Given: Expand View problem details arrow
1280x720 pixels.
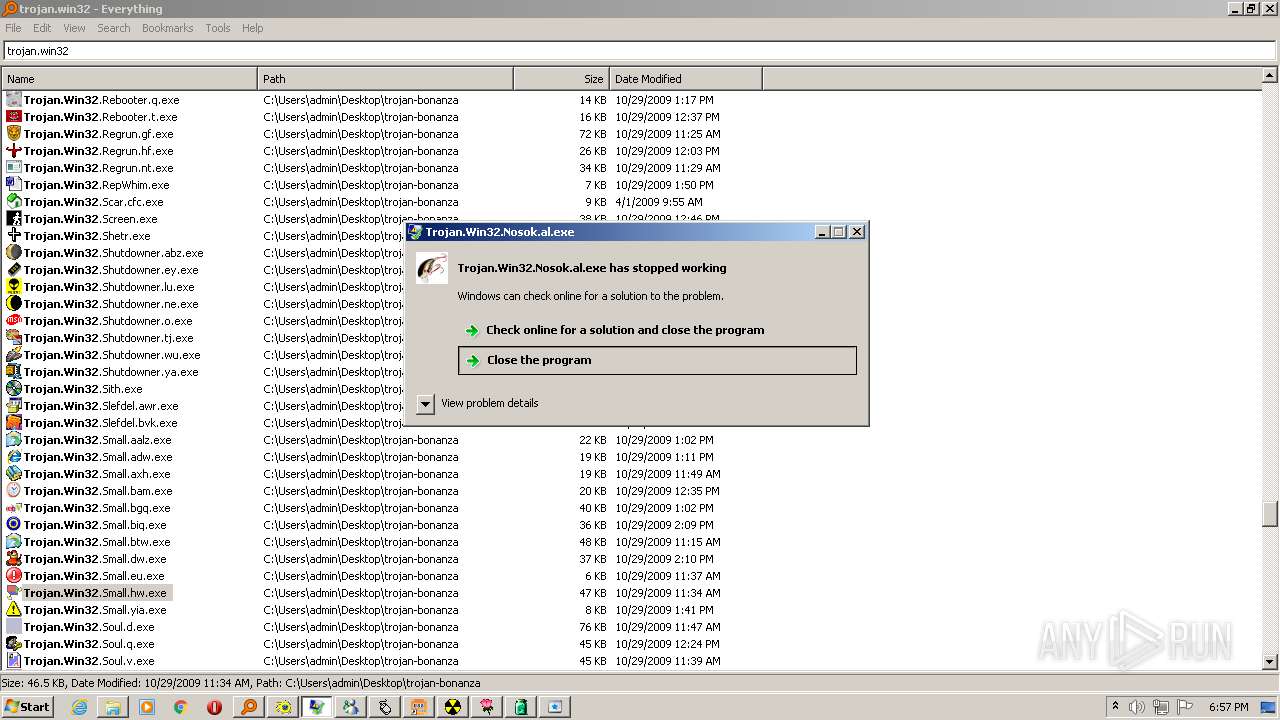Looking at the screenshot, I should [425, 403].
